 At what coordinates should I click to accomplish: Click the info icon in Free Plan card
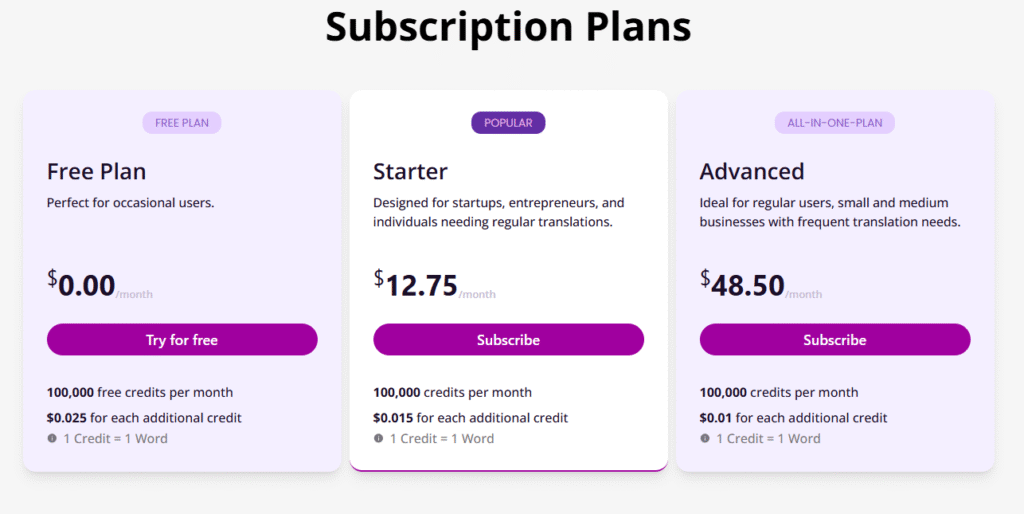(x=52, y=438)
